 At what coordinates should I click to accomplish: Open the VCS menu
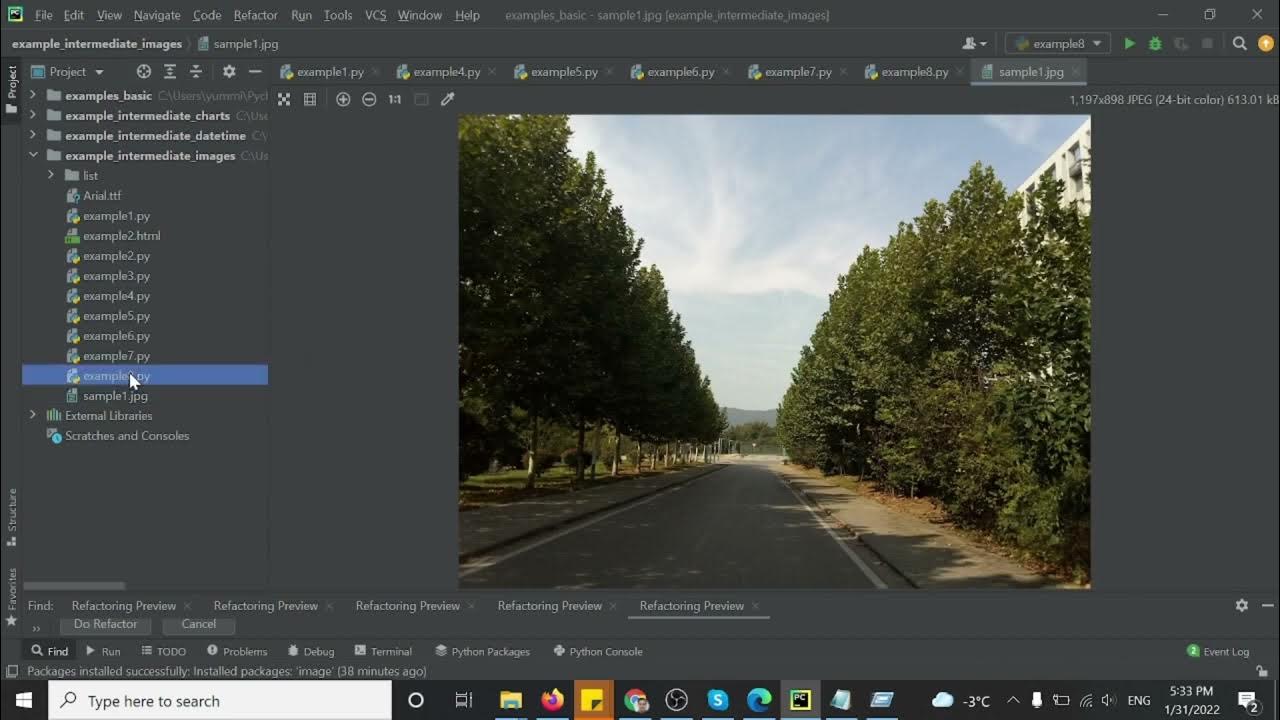(x=376, y=15)
